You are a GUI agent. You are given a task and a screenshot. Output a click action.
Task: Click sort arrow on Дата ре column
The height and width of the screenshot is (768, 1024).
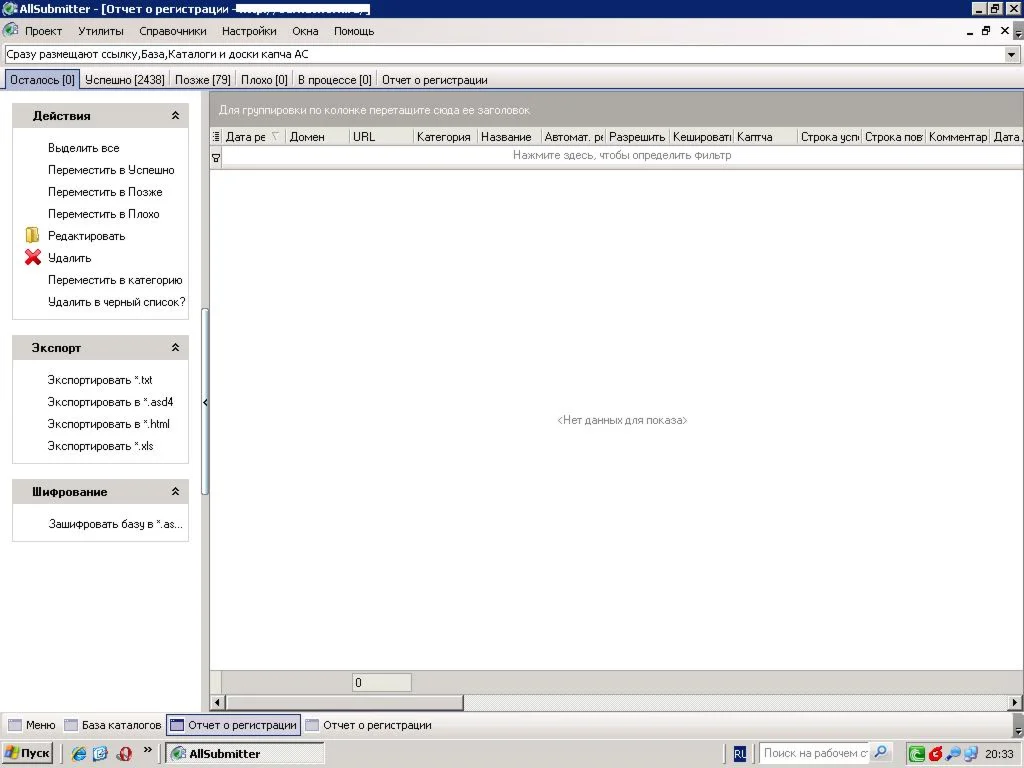[275, 136]
